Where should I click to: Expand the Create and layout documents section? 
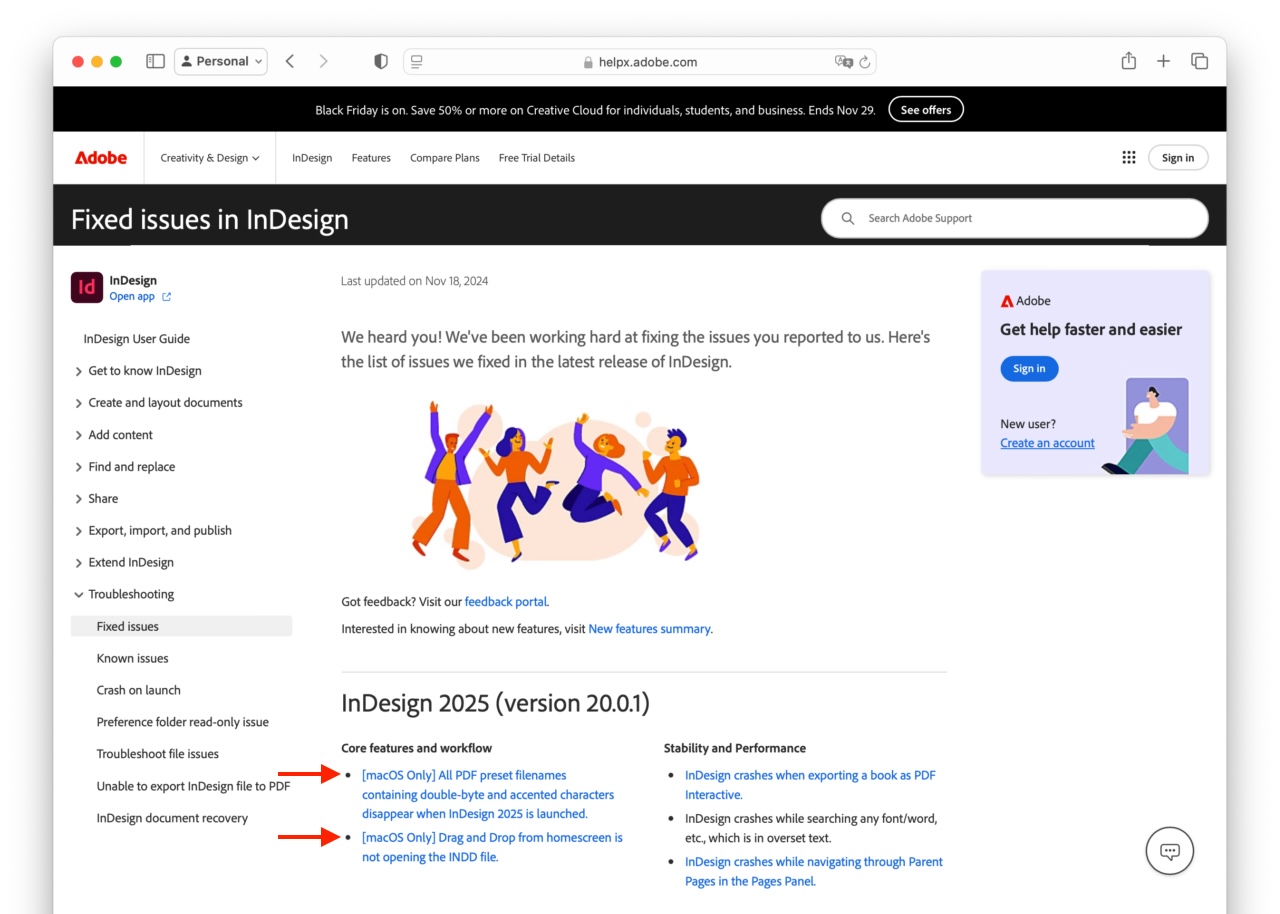[159, 403]
